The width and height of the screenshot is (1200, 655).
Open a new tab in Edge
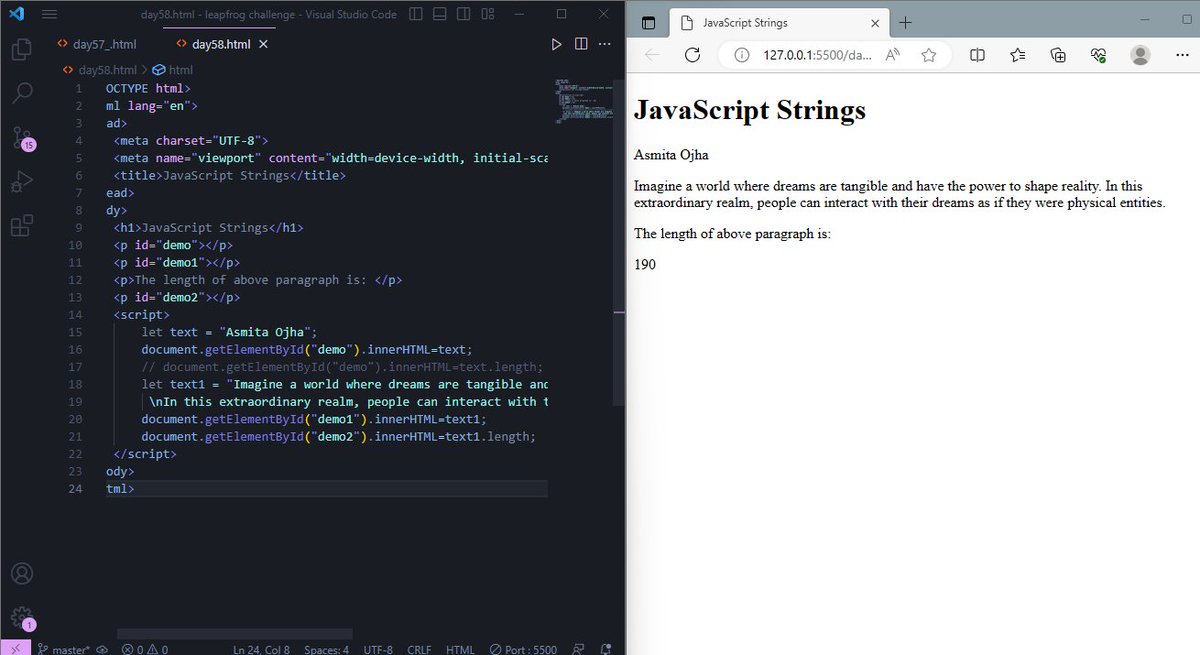905,23
